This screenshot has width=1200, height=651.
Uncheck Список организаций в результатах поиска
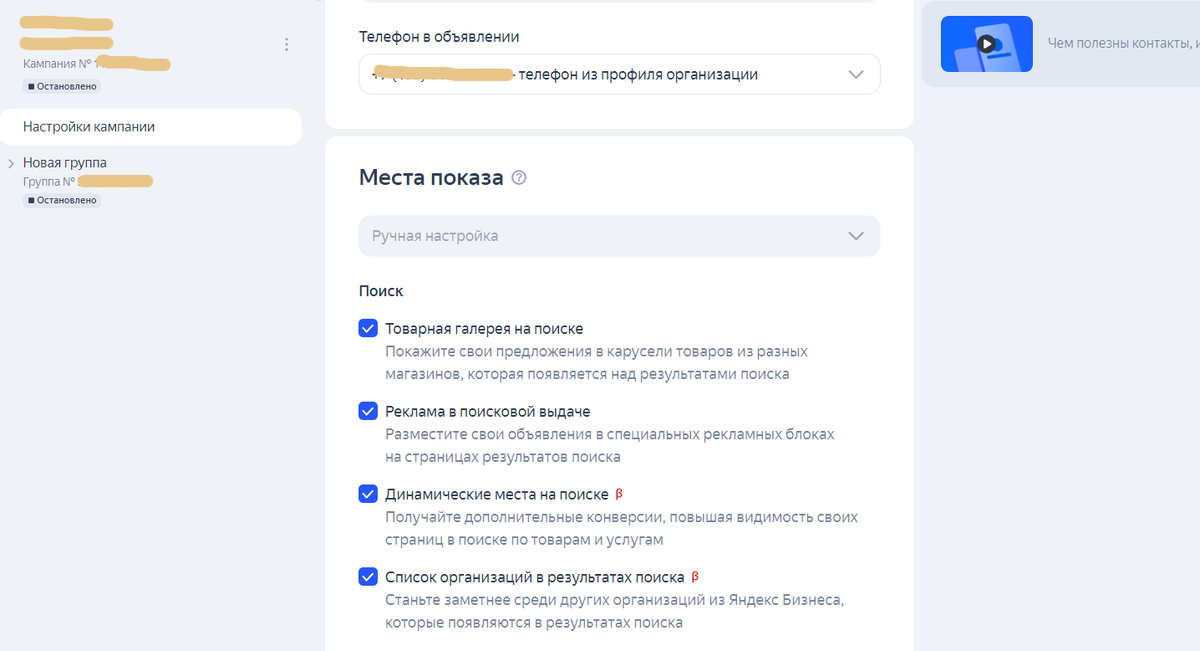point(368,576)
